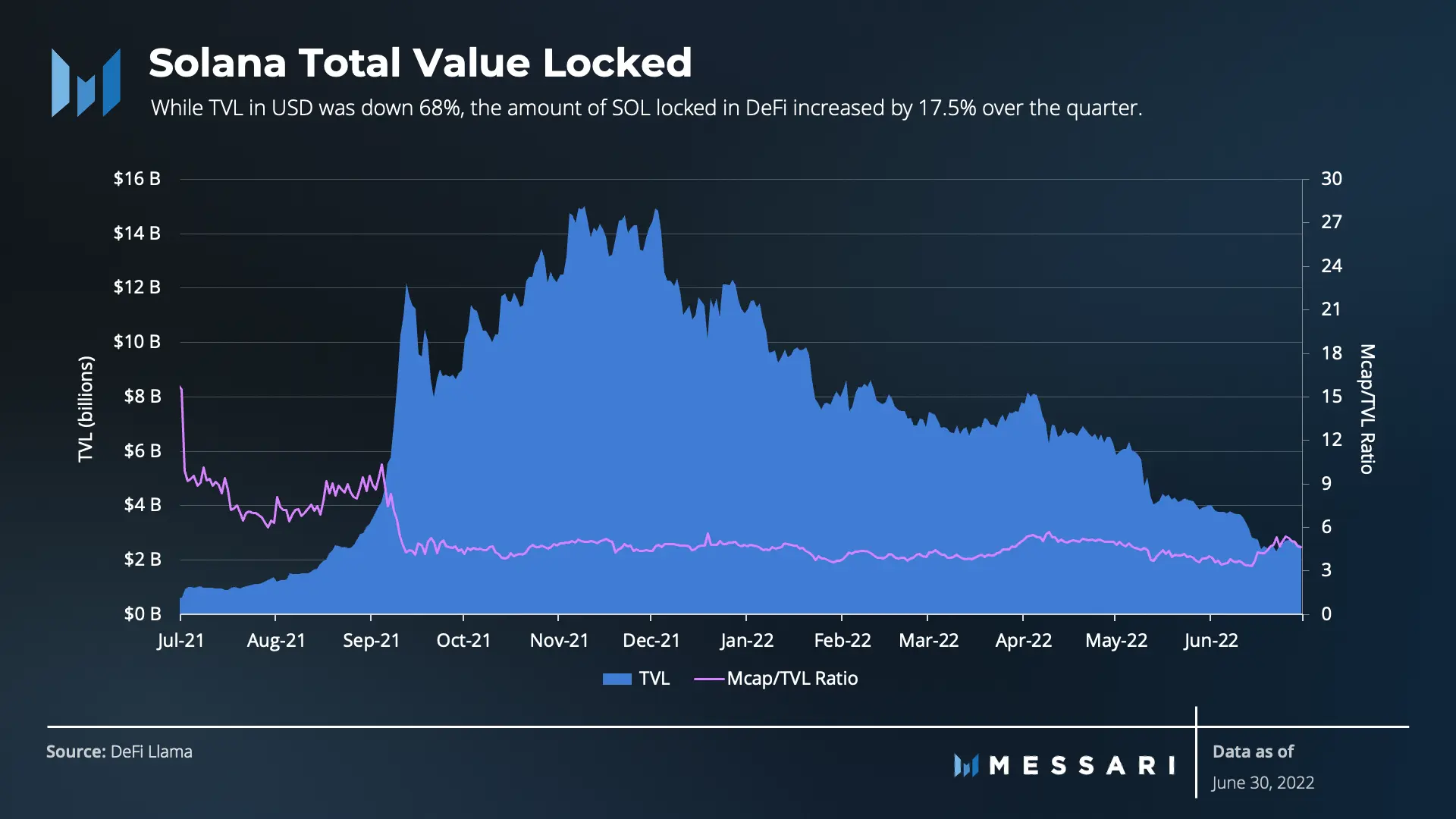Click the Jun-22 x-axis label
The width and height of the screenshot is (1456, 819).
tap(1211, 641)
